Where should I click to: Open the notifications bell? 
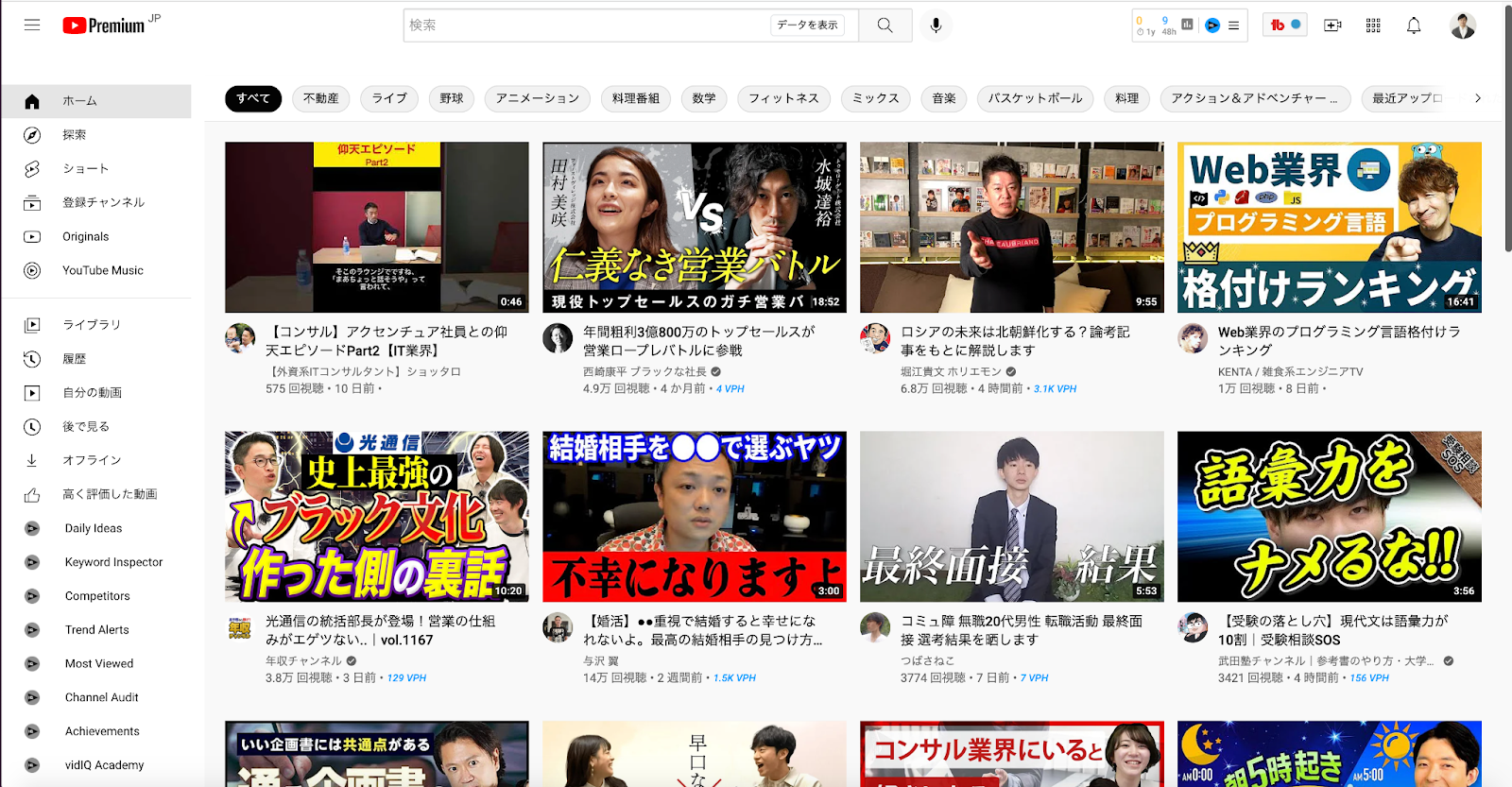click(1414, 26)
